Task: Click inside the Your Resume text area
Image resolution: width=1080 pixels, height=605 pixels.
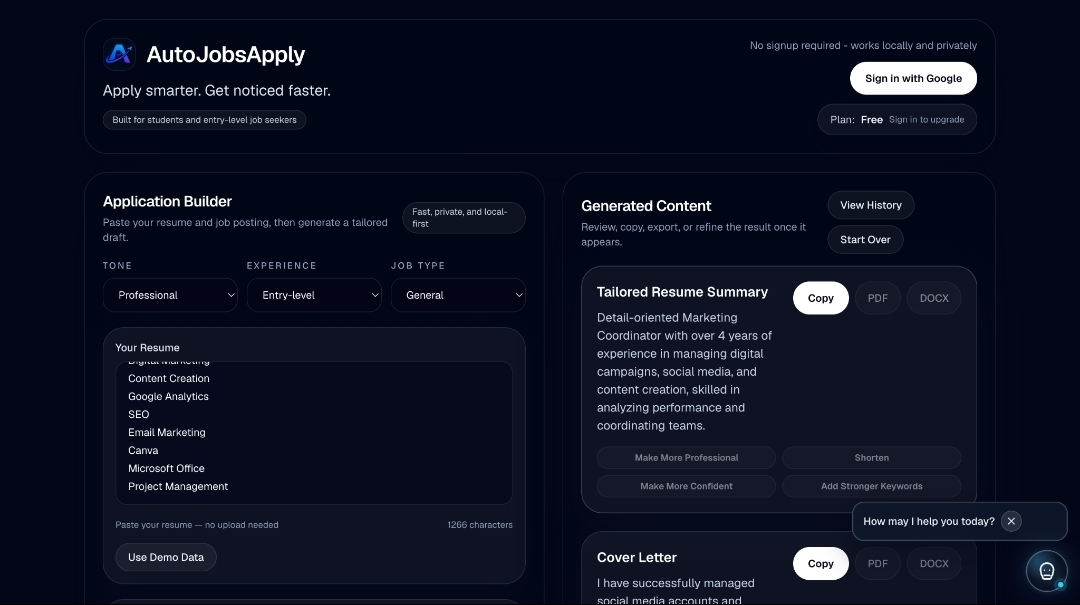Action: click(314, 433)
